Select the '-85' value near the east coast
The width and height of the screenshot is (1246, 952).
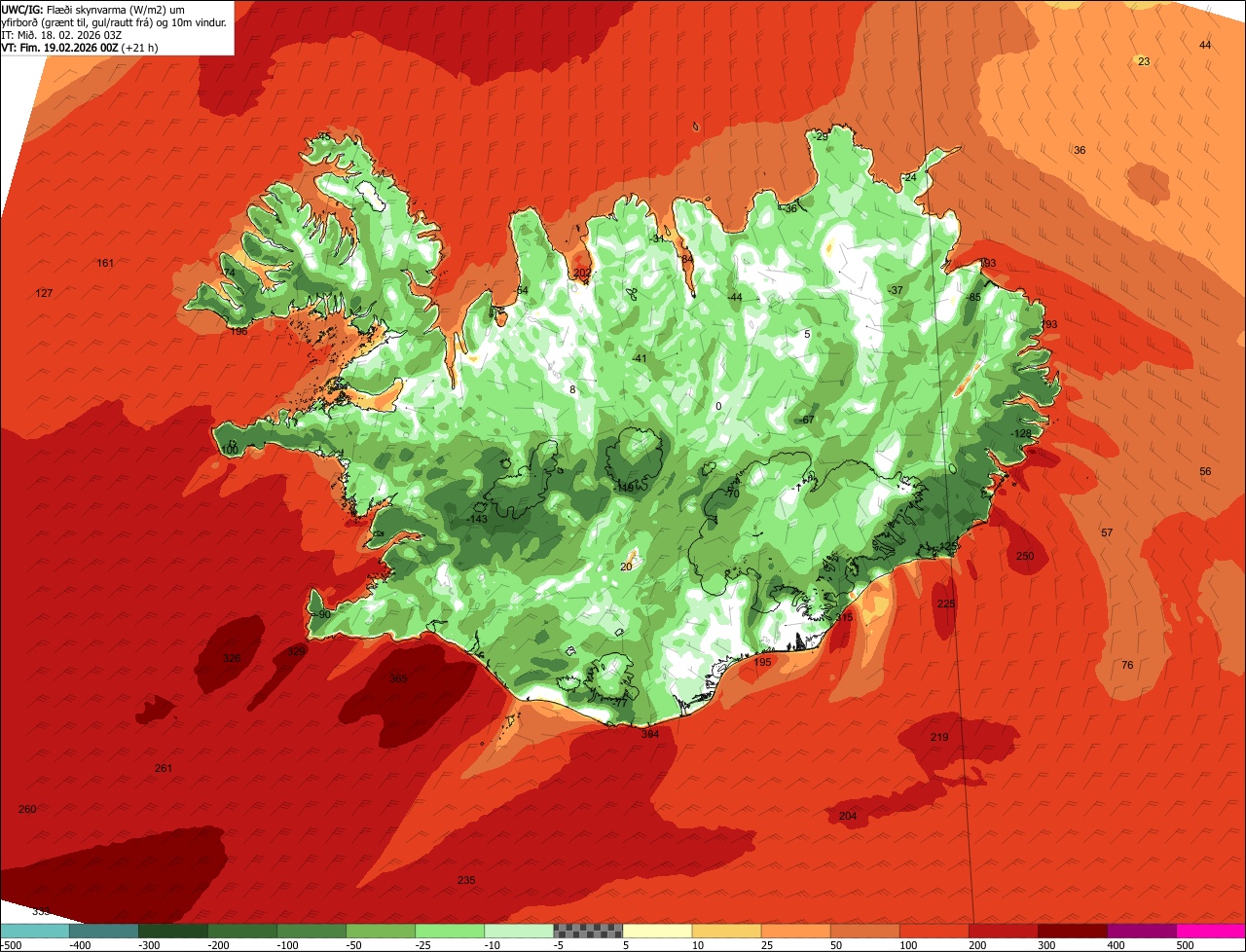click(x=972, y=297)
